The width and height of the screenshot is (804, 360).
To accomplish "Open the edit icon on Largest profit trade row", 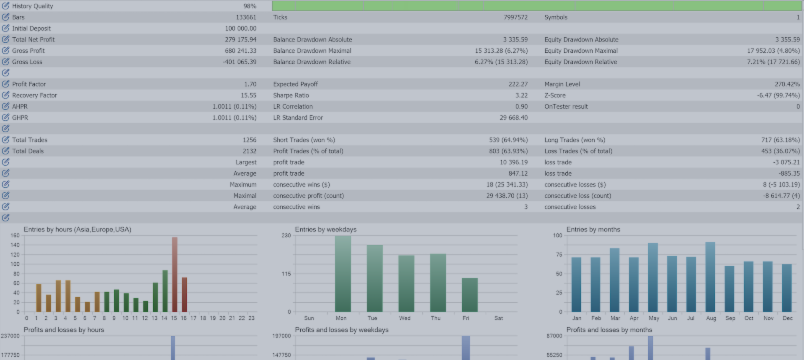I will pyautogui.click(x=6, y=162).
